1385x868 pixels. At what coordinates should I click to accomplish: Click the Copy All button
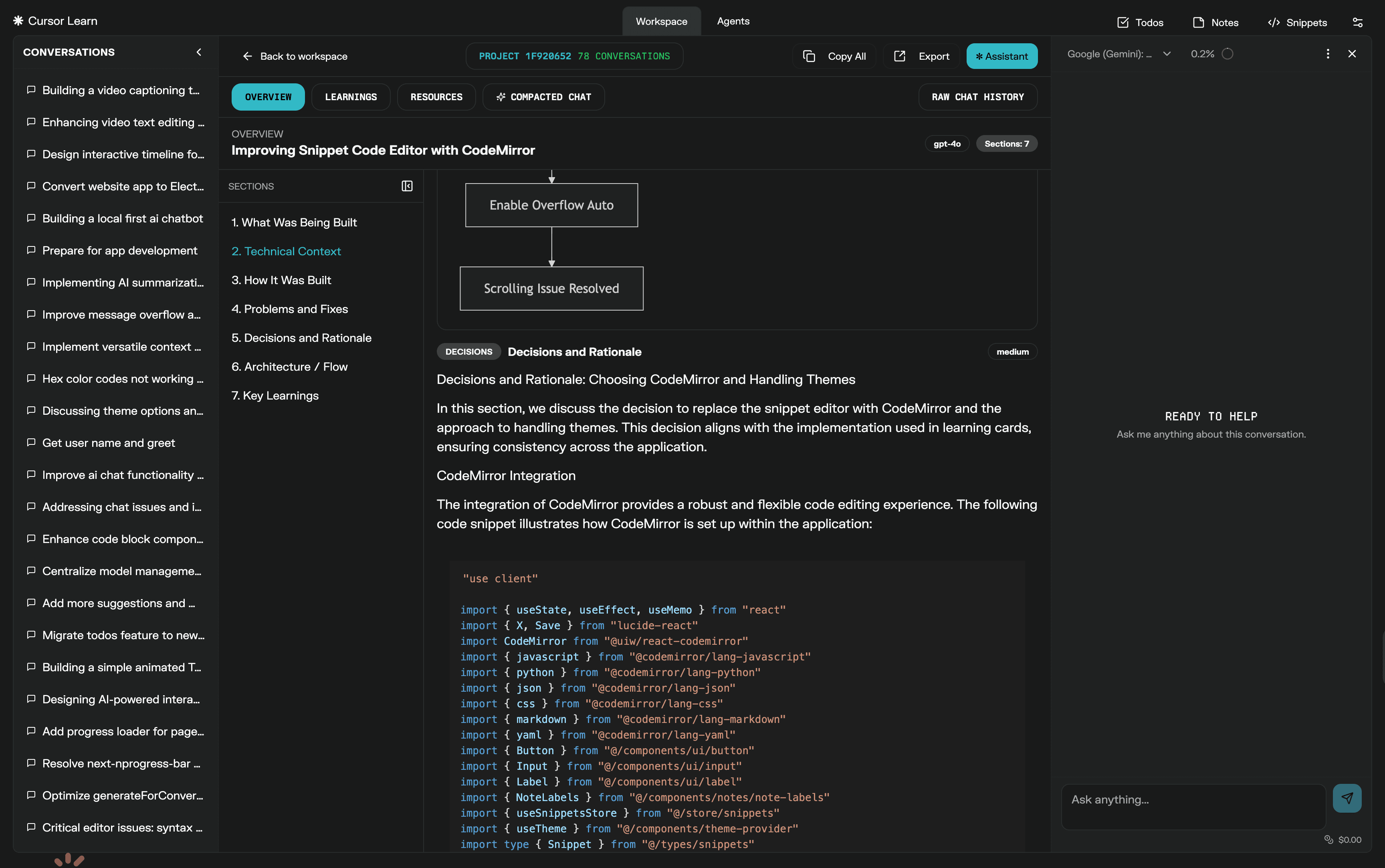(x=834, y=56)
